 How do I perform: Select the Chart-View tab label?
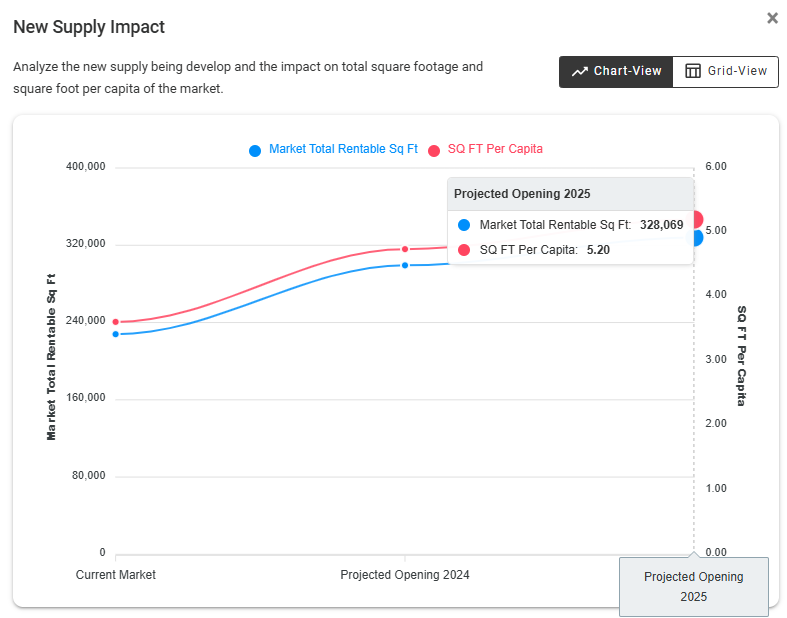627,71
